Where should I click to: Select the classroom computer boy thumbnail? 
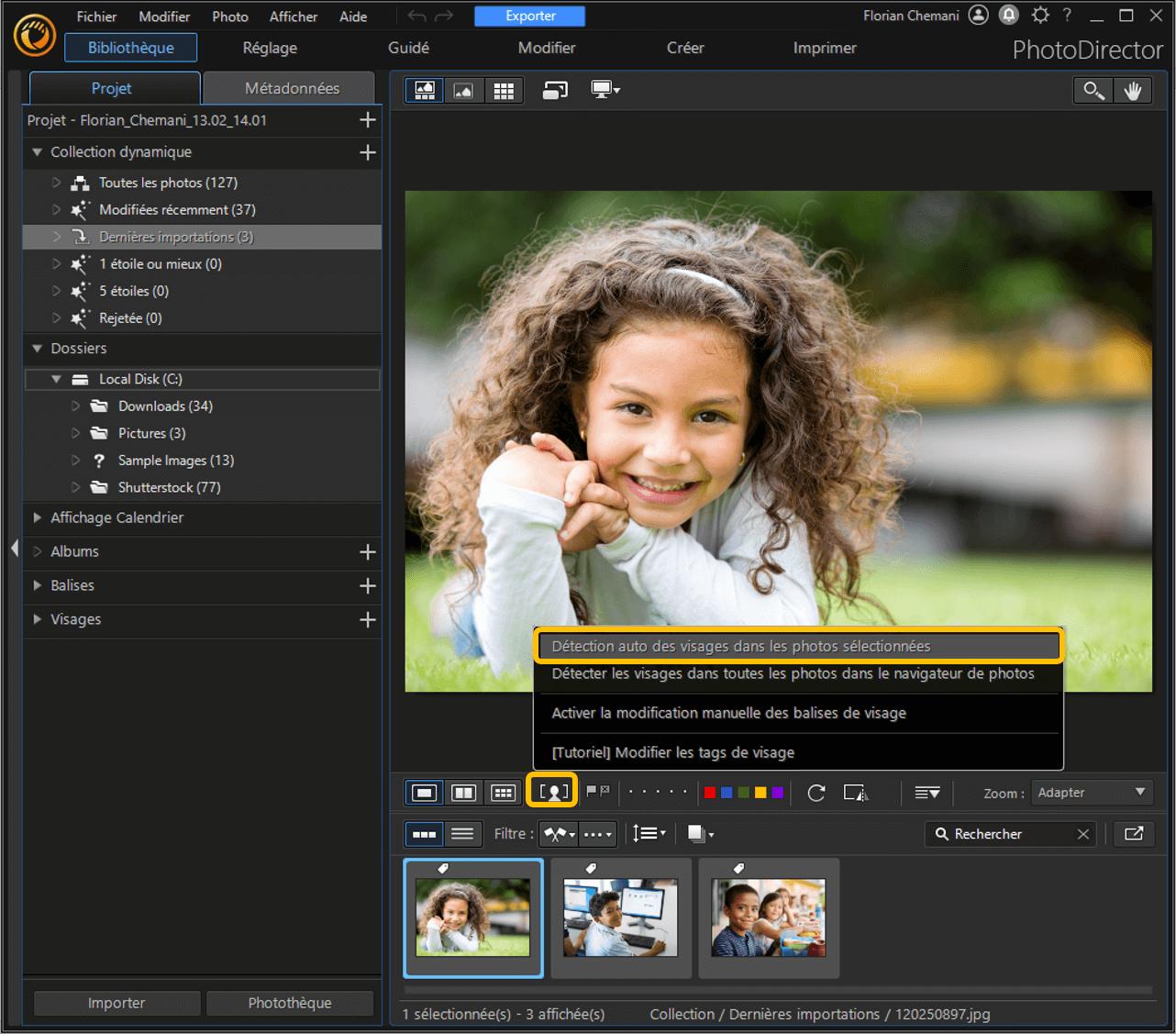(621, 917)
